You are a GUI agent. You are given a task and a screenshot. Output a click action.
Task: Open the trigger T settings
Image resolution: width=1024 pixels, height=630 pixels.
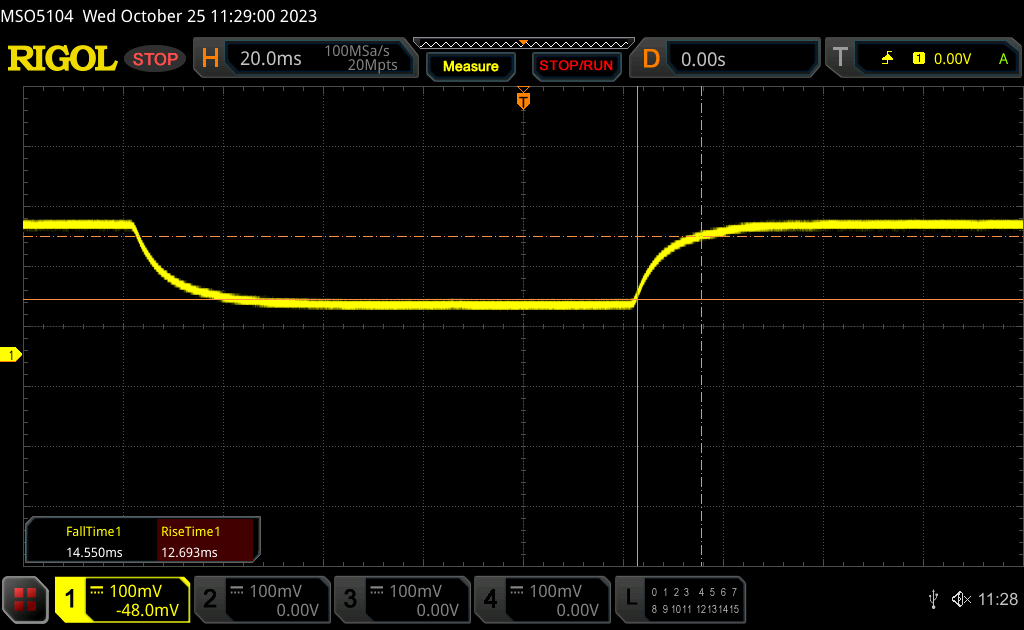coord(840,57)
